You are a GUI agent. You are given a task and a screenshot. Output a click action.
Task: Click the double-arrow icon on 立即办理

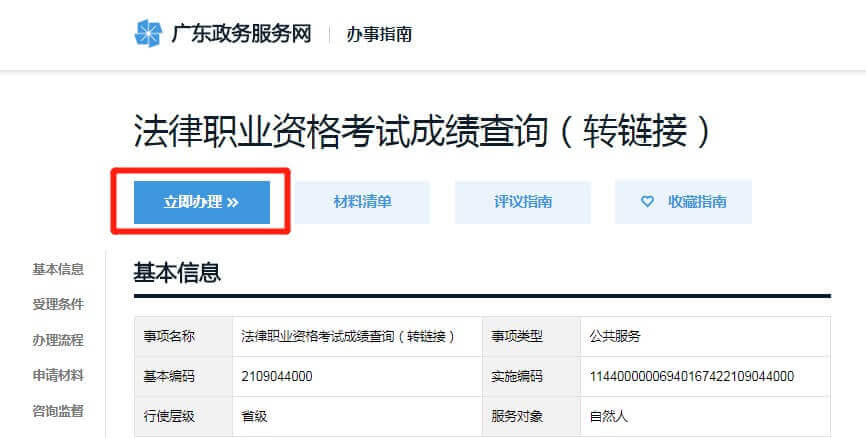tap(233, 202)
